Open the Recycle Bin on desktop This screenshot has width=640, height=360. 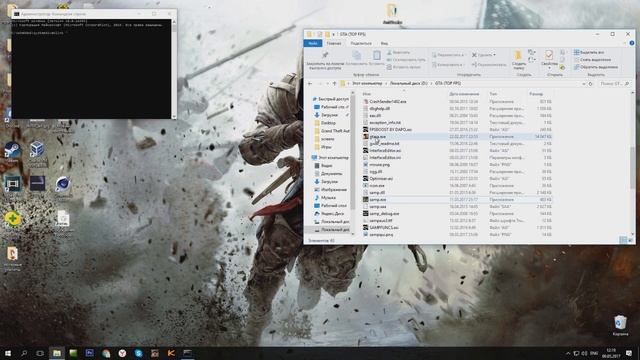click(x=620, y=325)
